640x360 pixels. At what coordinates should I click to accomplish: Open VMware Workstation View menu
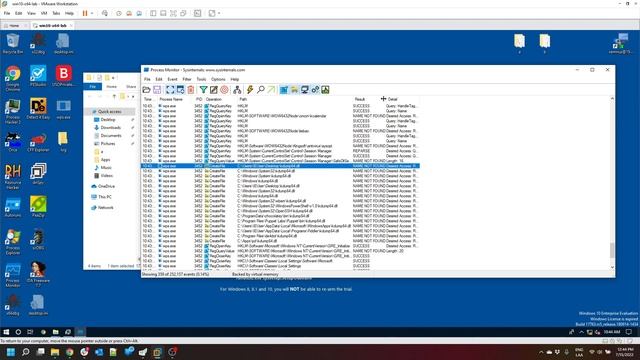click(x=31, y=13)
